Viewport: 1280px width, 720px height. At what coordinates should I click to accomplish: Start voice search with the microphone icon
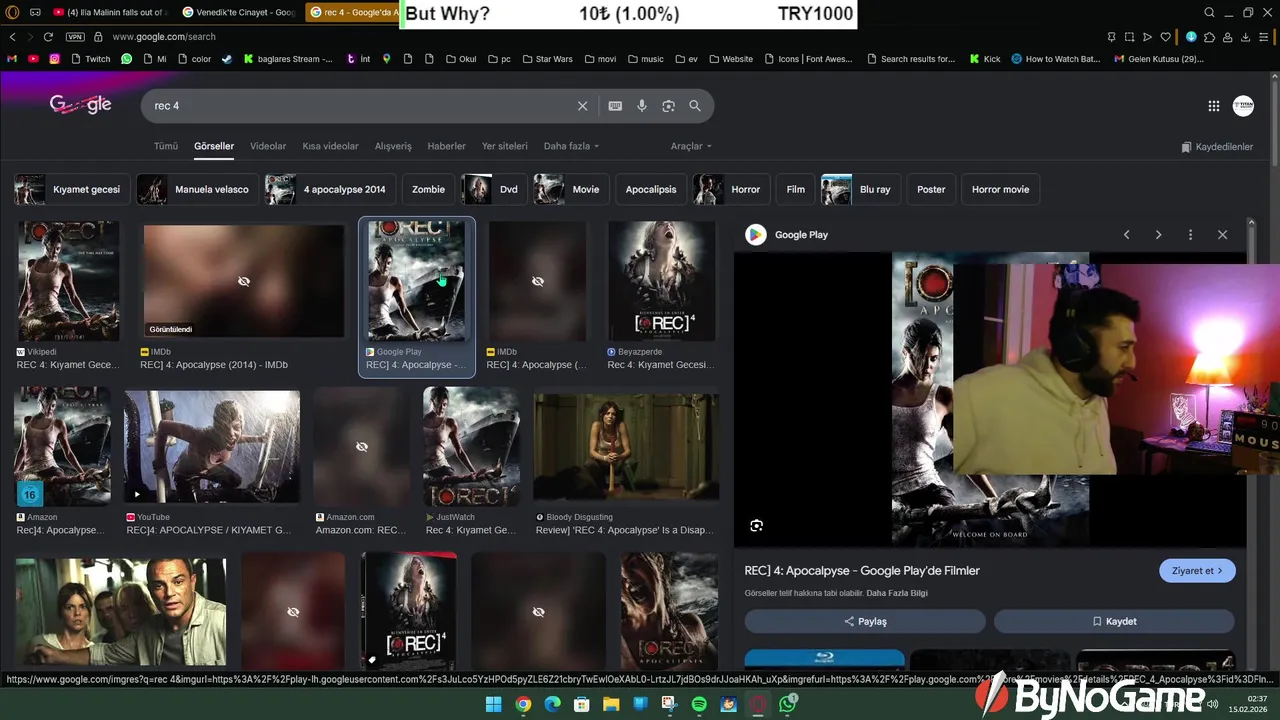coord(642,106)
